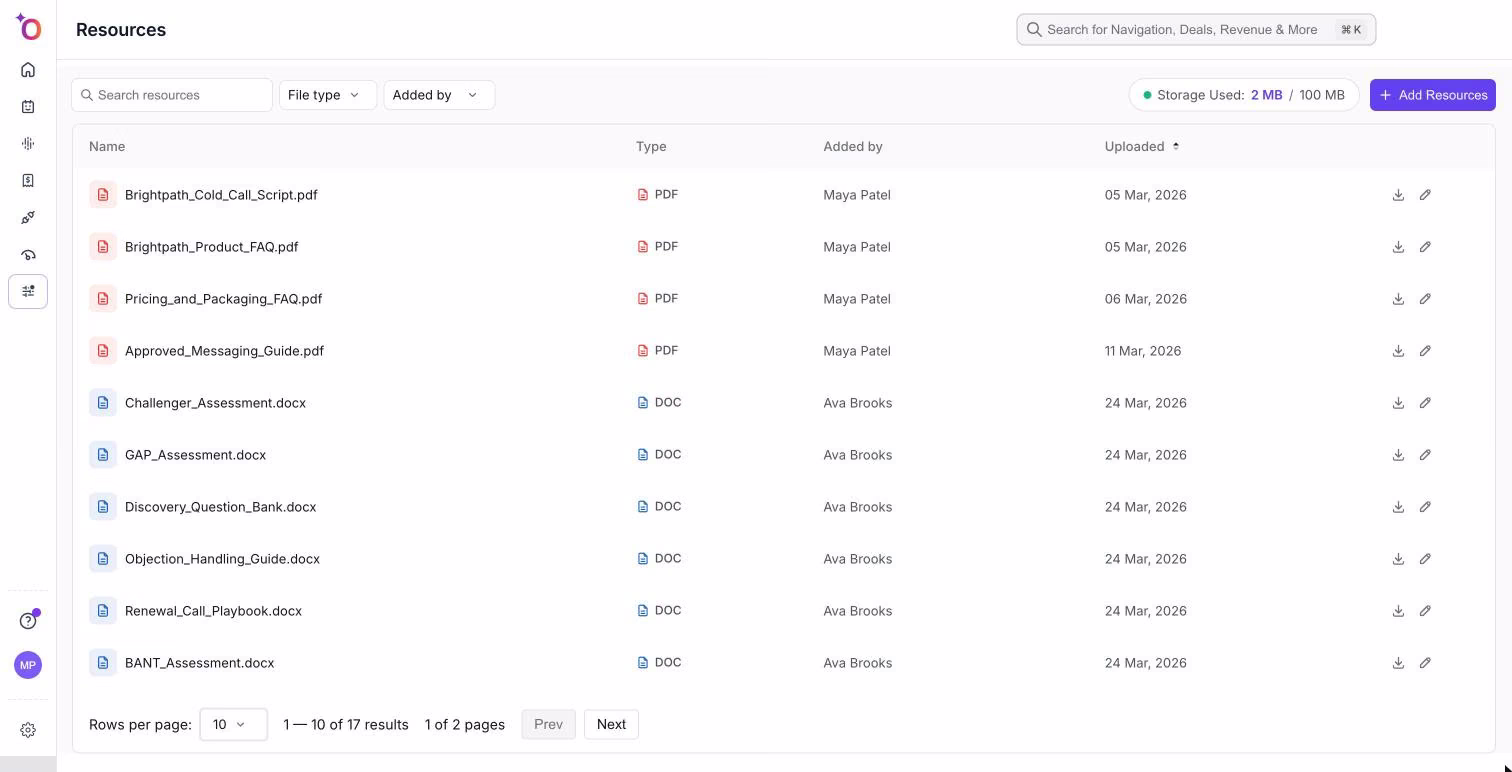The image size is (1512, 772).
Task: Edit Brightpath_Product_FAQ.pdf with the pencil icon
Action: click(x=1425, y=247)
